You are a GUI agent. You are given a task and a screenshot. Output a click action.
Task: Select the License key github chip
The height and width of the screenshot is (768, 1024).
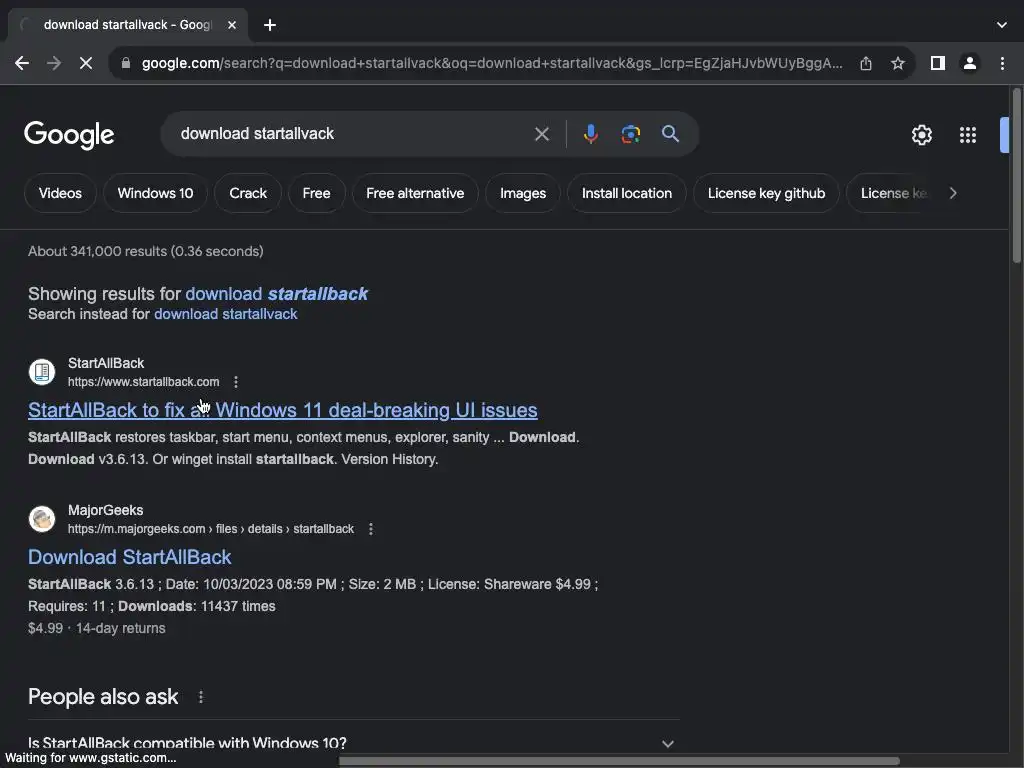(x=766, y=193)
